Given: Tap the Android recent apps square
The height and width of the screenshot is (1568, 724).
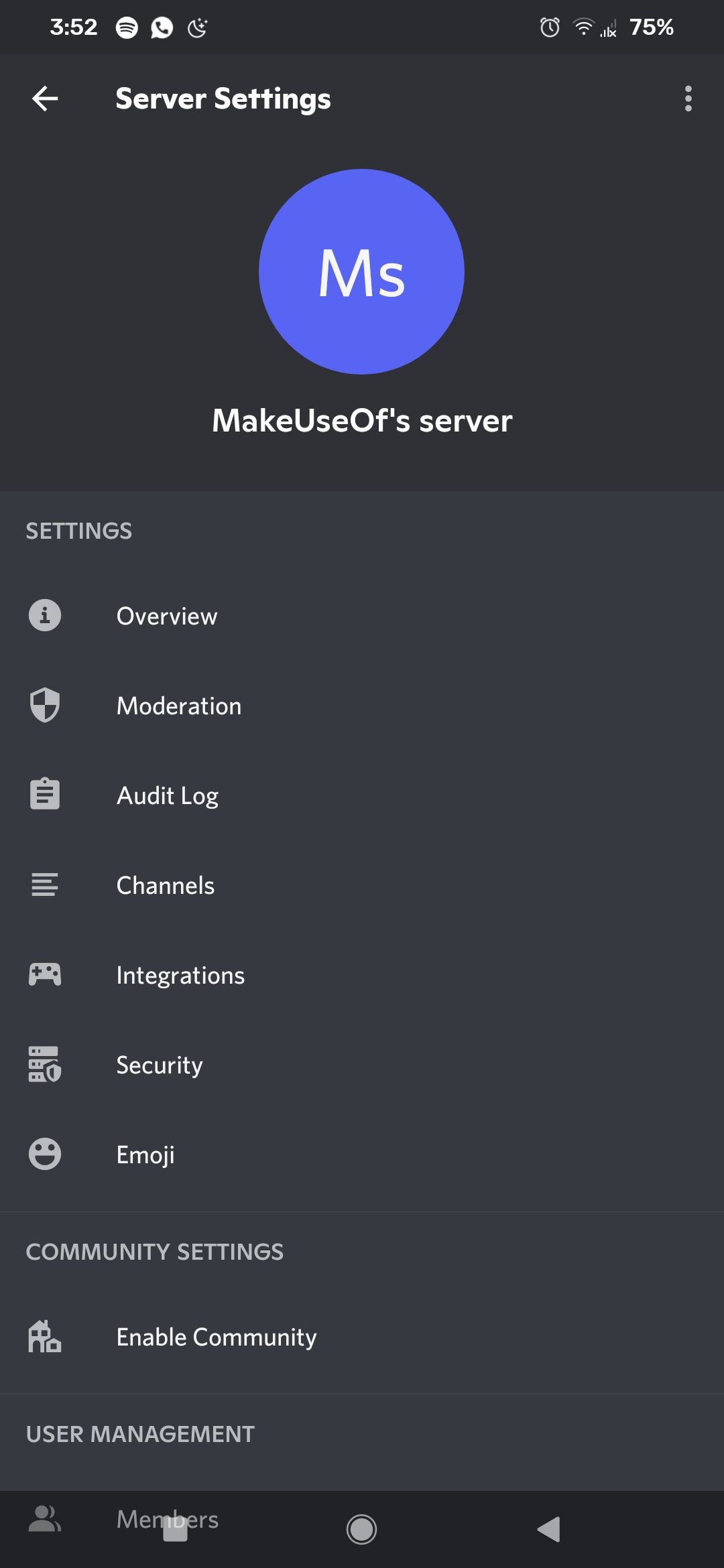Looking at the screenshot, I should [x=175, y=1529].
